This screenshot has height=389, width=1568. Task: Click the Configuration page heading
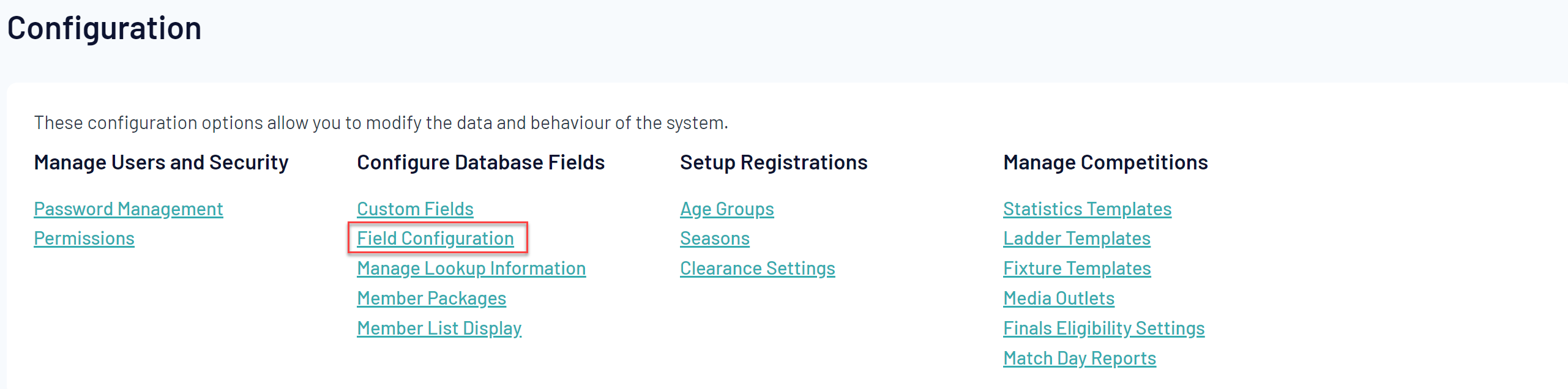pyautogui.click(x=104, y=28)
